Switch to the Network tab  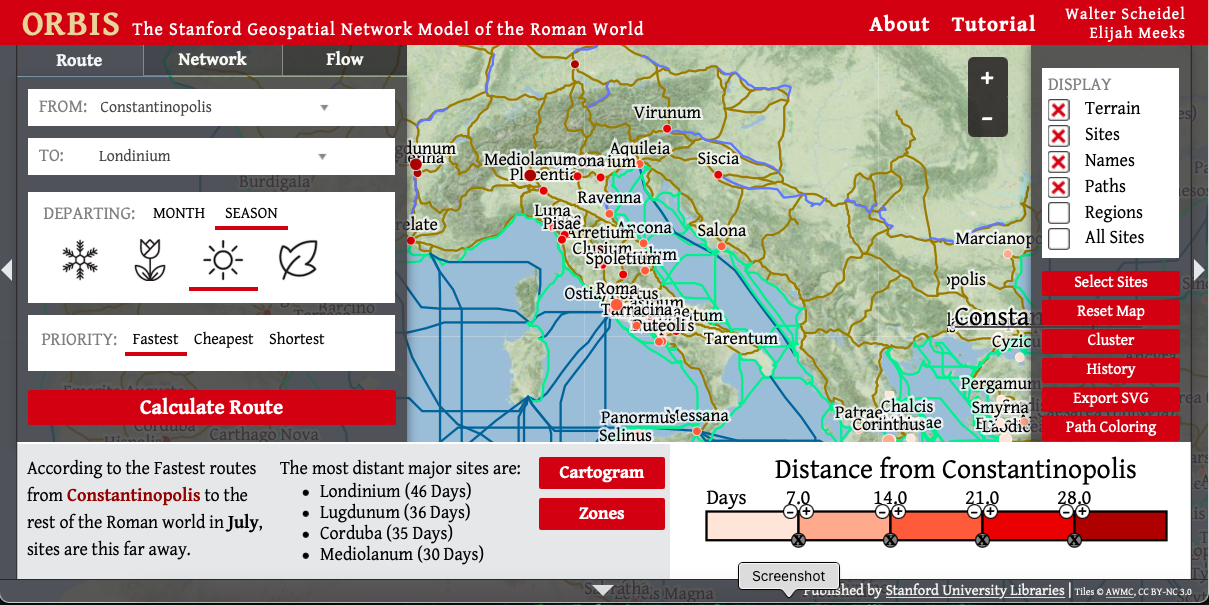(212, 60)
